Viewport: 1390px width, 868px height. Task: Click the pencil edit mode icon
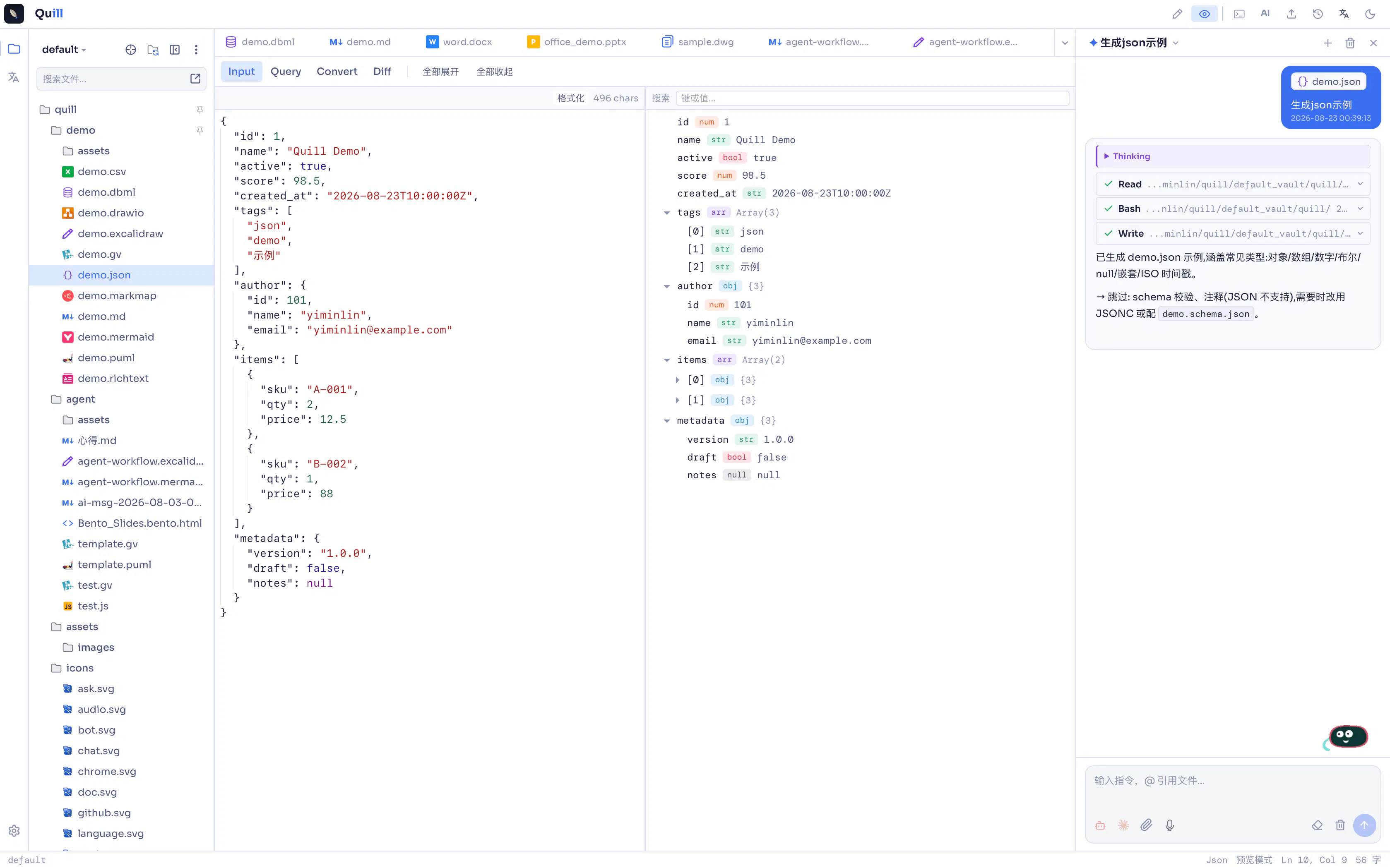point(1178,14)
